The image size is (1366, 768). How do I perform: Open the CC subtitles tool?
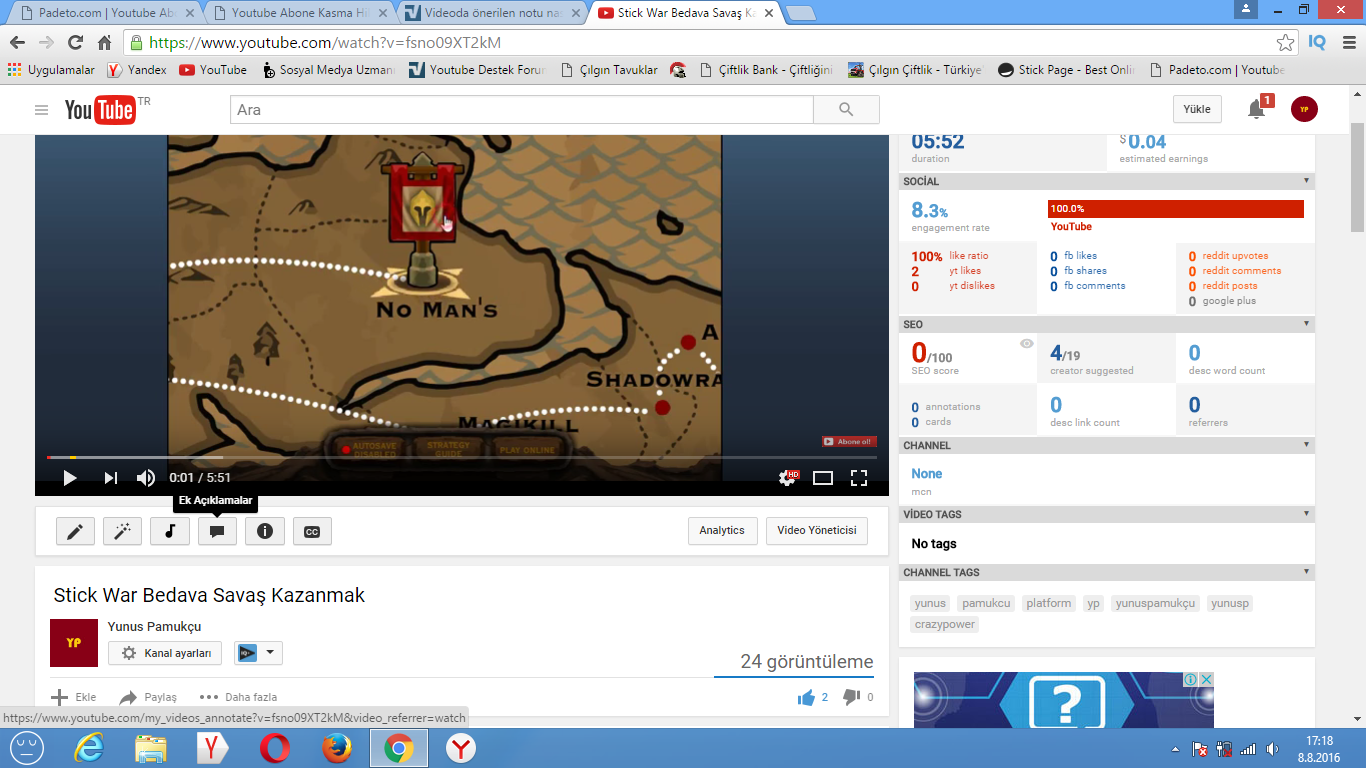[312, 531]
